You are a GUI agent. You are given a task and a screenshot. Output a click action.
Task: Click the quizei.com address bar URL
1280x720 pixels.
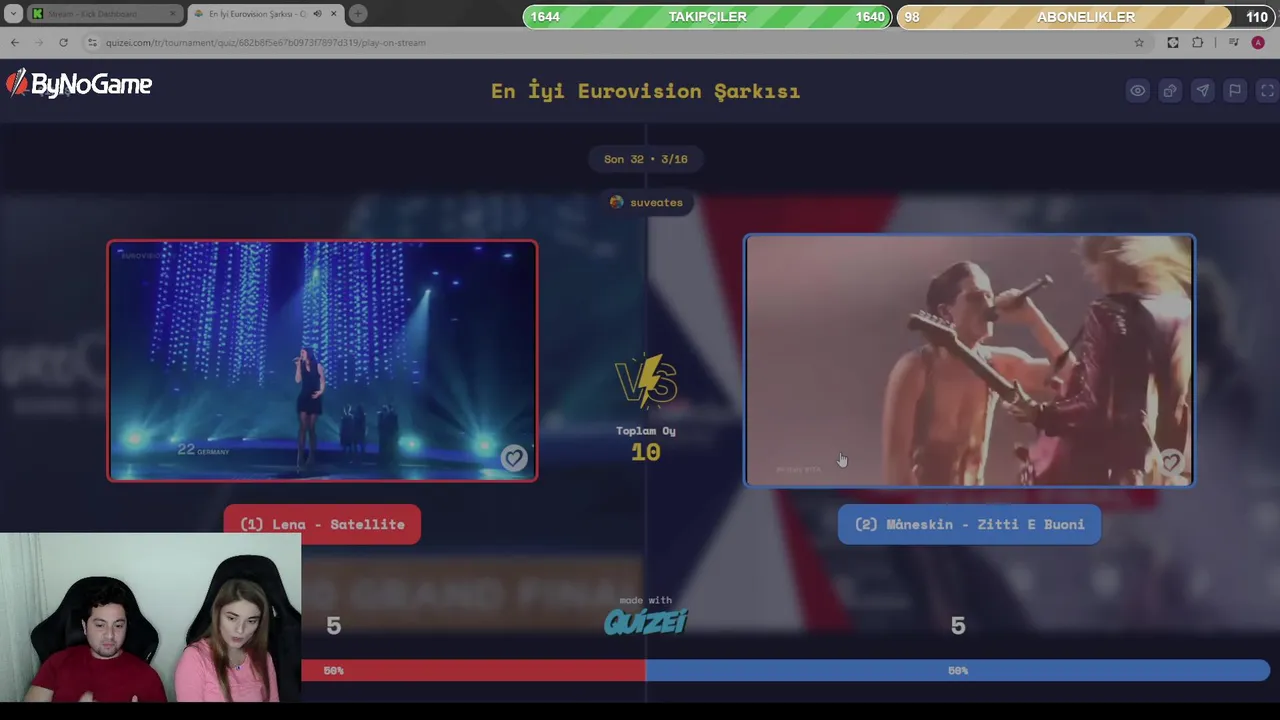pyautogui.click(x=266, y=43)
